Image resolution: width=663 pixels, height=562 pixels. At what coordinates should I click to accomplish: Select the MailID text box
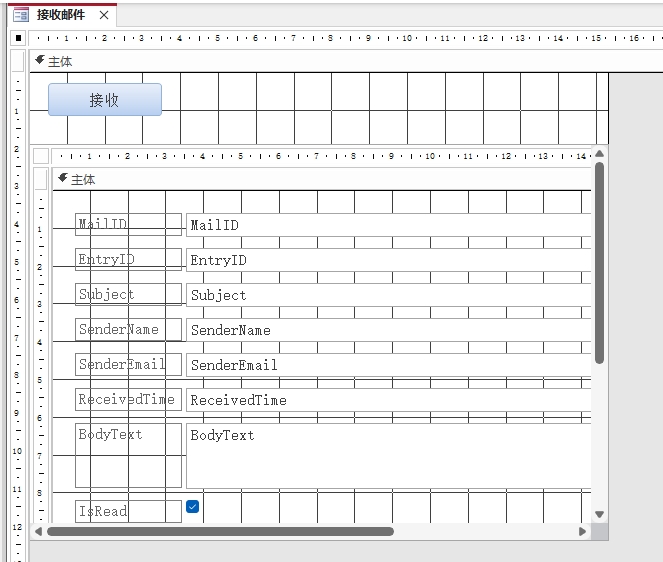tap(389, 225)
